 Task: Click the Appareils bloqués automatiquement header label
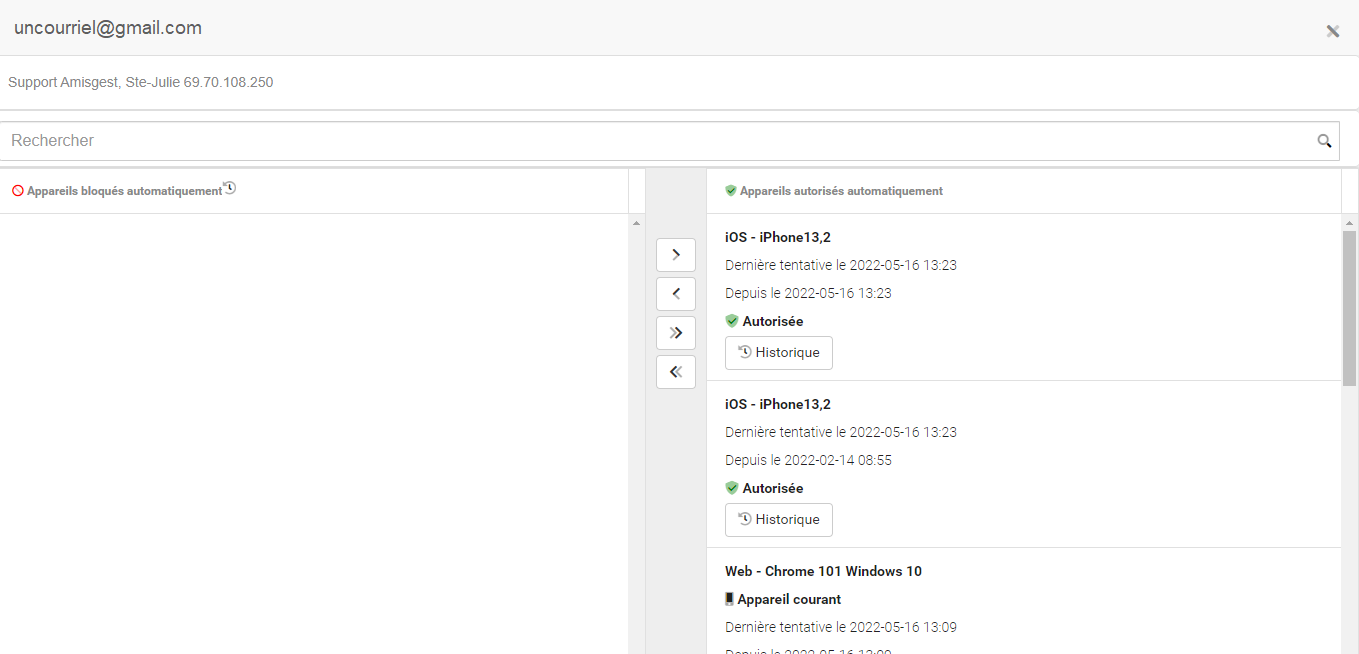click(124, 191)
